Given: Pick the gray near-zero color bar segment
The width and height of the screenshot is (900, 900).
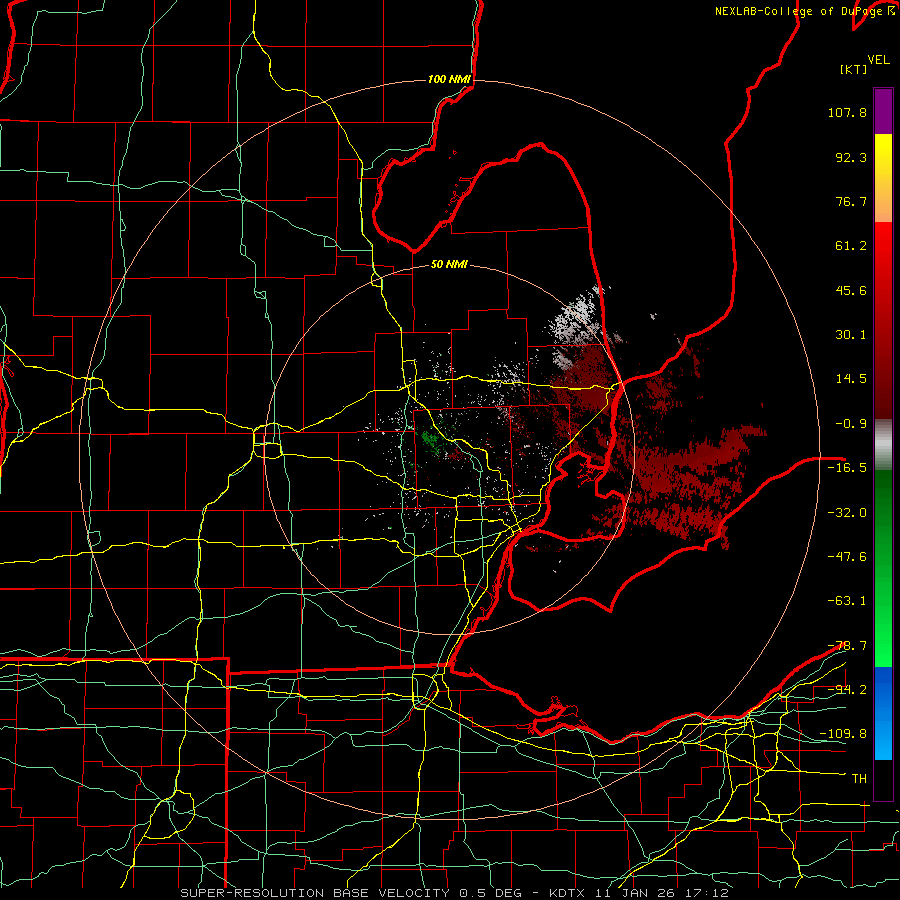Looking at the screenshot, I should tap(883, 445).
